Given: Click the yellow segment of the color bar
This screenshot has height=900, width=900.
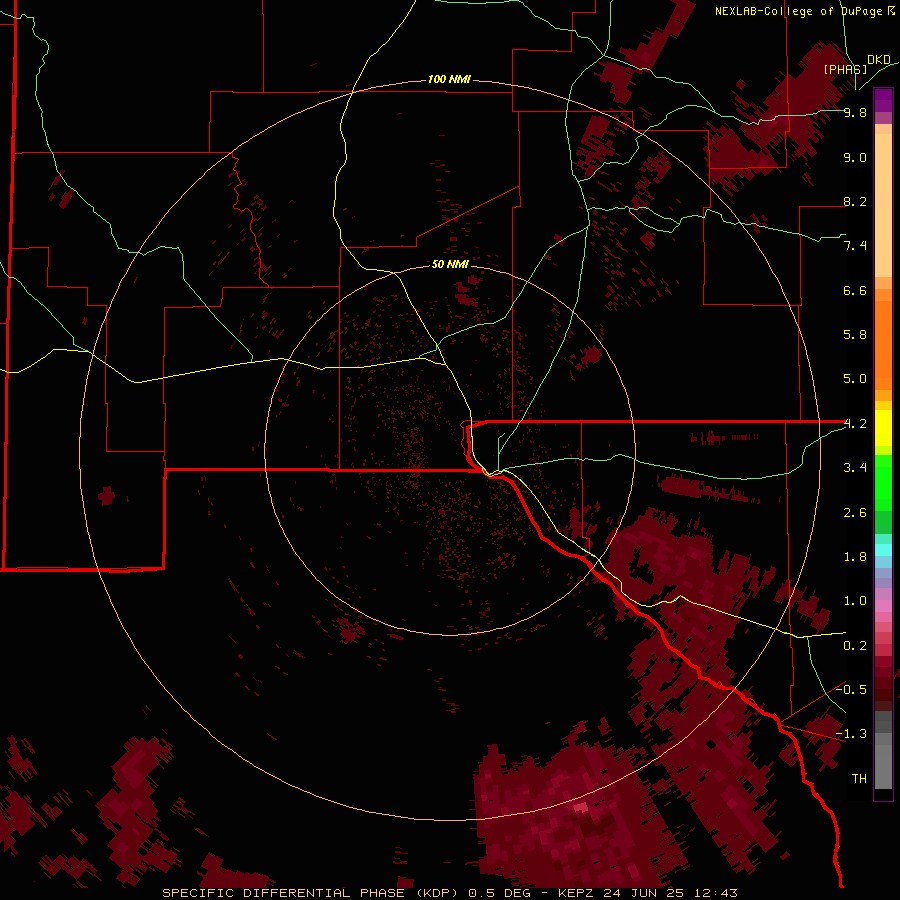Looking at the screenshot, I should (x=883, y=428).
